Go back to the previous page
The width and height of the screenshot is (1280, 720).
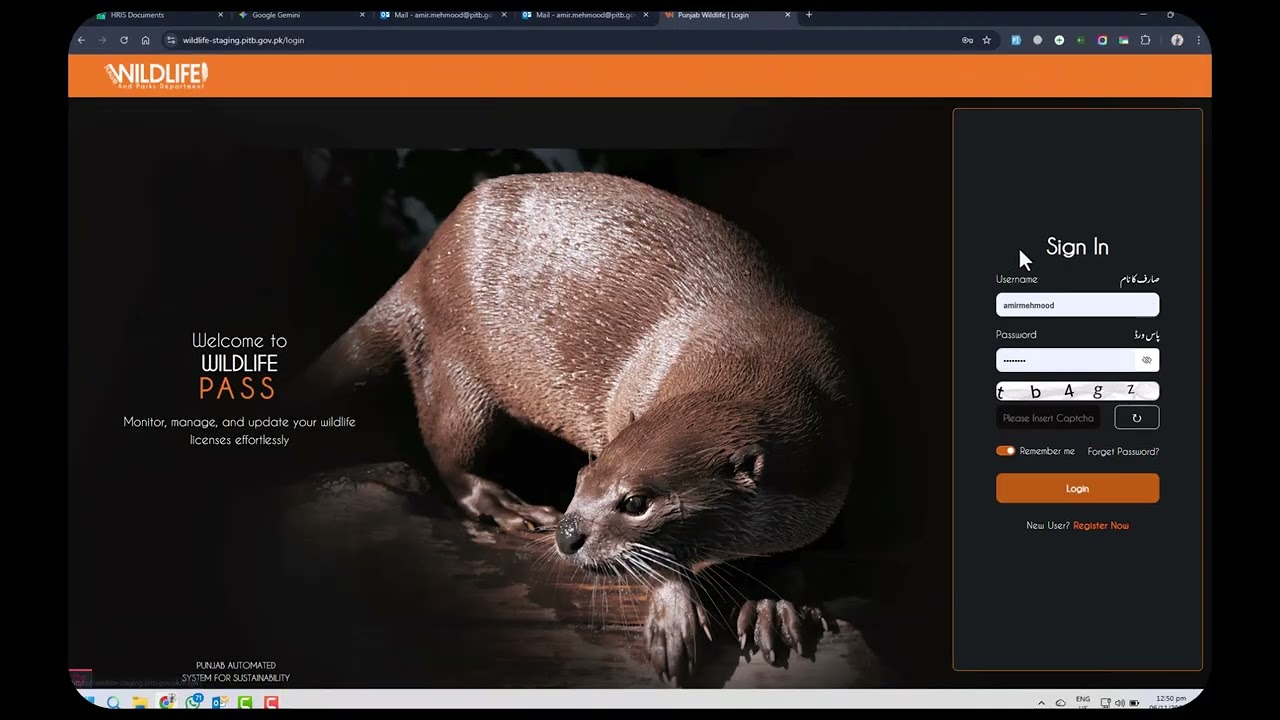click(x=82, y=40)
